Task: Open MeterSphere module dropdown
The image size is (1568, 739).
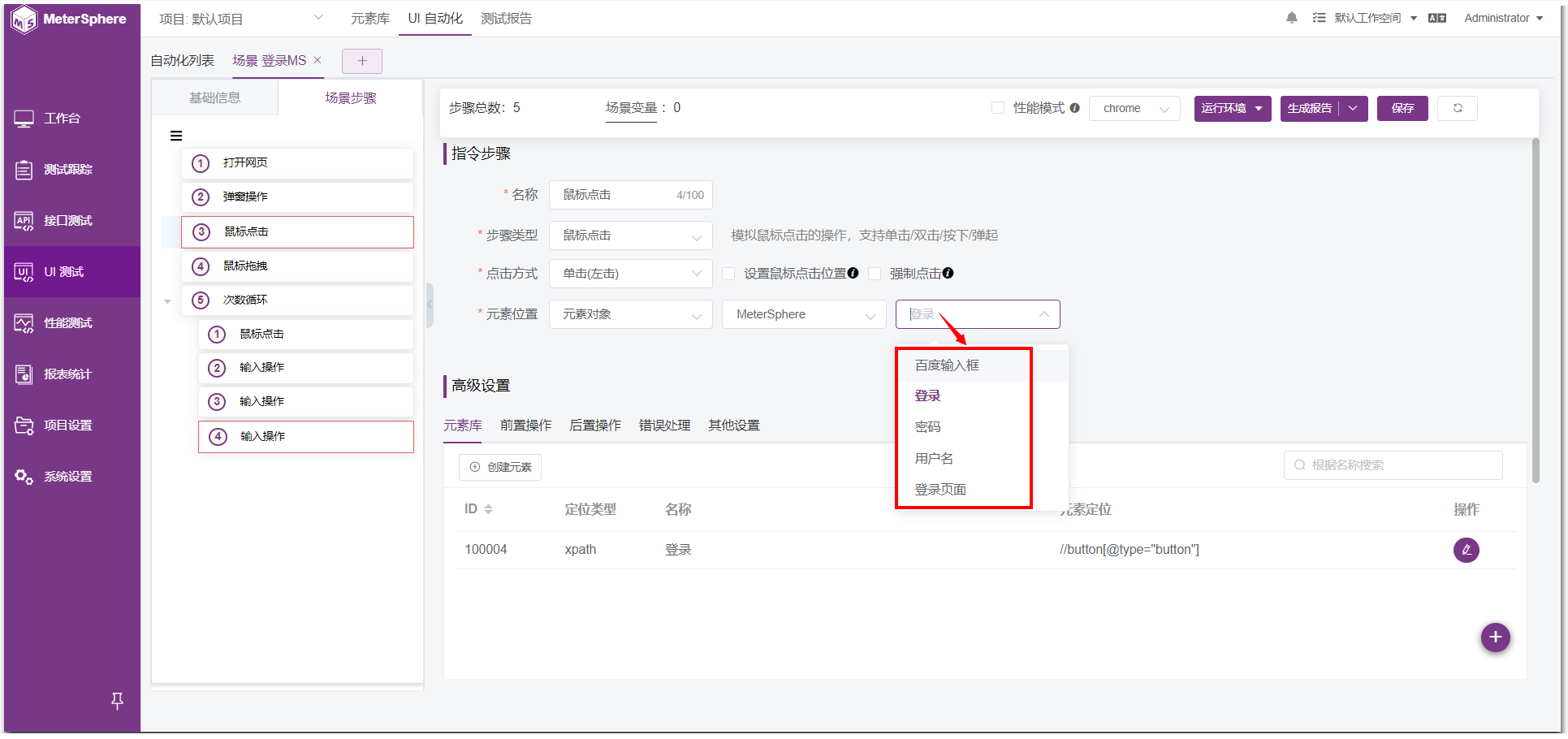Action: click(804, 314)
